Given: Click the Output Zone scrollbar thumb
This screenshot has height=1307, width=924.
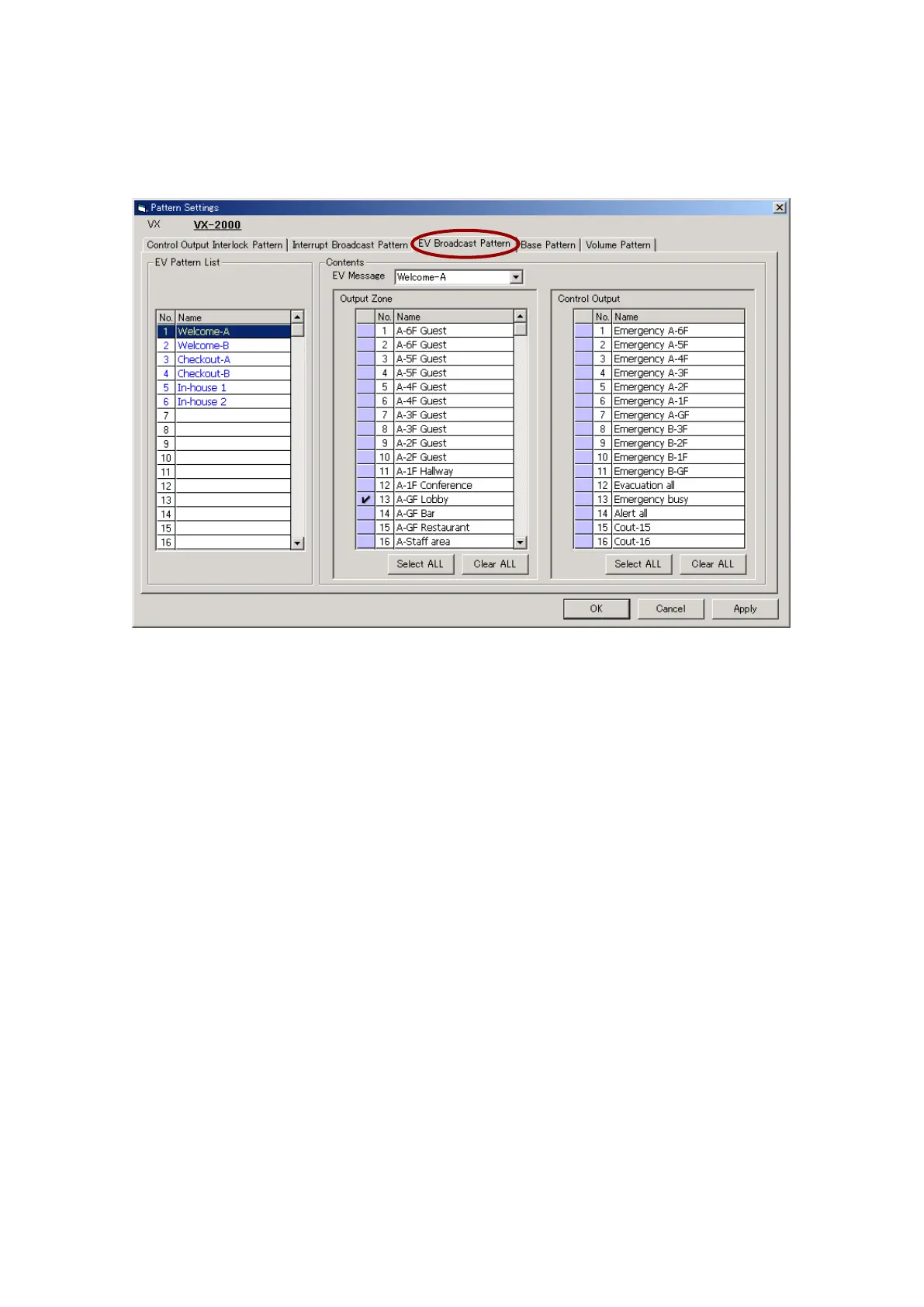Looking at the screenshot, I should pos(521,329).
